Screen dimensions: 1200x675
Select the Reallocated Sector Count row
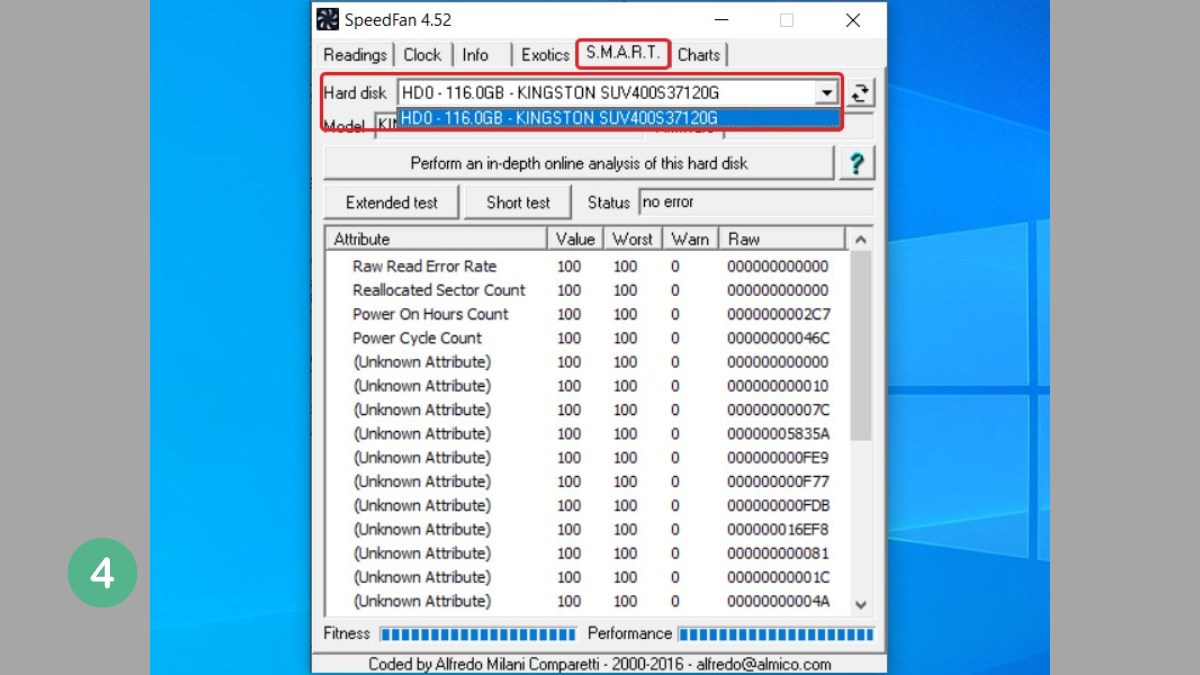[587, 290]
